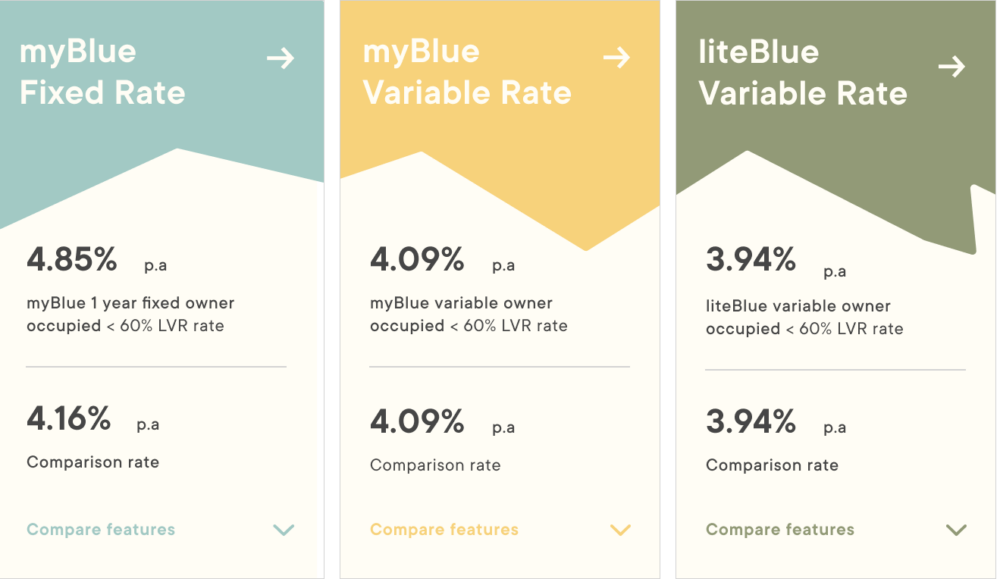Click Comparison rate label in myBlue Variable card
Screen dimensions: 1000x579
tap(435, 465)
